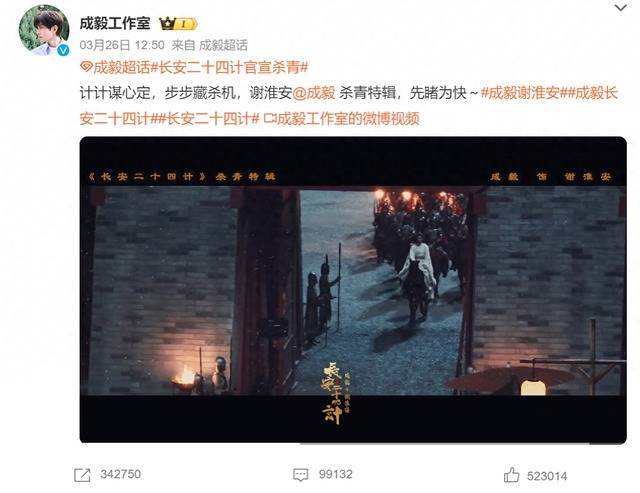Click the 成毅超话 diamond super-topic tag
This screenshot has height=493, width=640.
click(116, 67)
